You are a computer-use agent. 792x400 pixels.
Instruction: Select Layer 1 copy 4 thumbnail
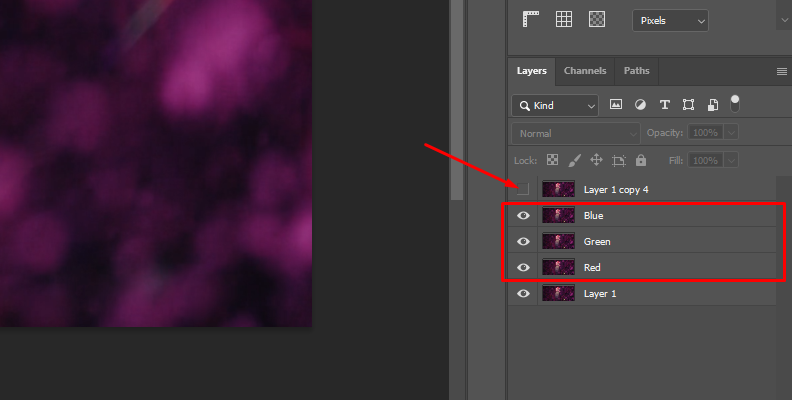[x=558, y=189]
